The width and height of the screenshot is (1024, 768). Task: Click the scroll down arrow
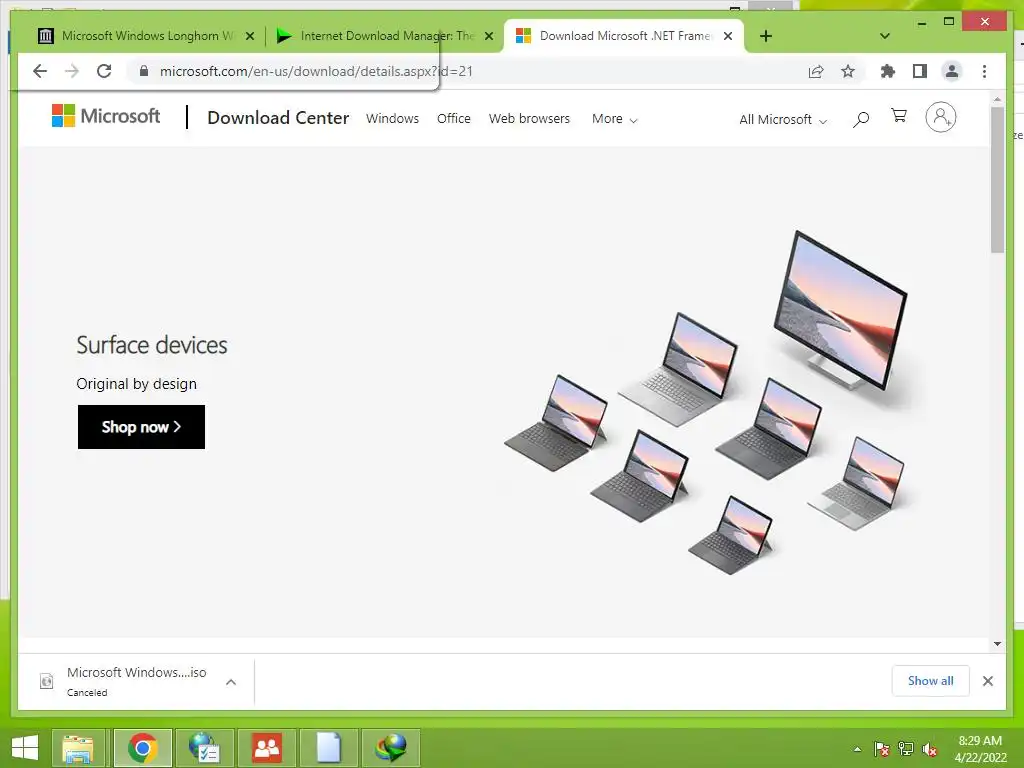[x=997, y=644]
